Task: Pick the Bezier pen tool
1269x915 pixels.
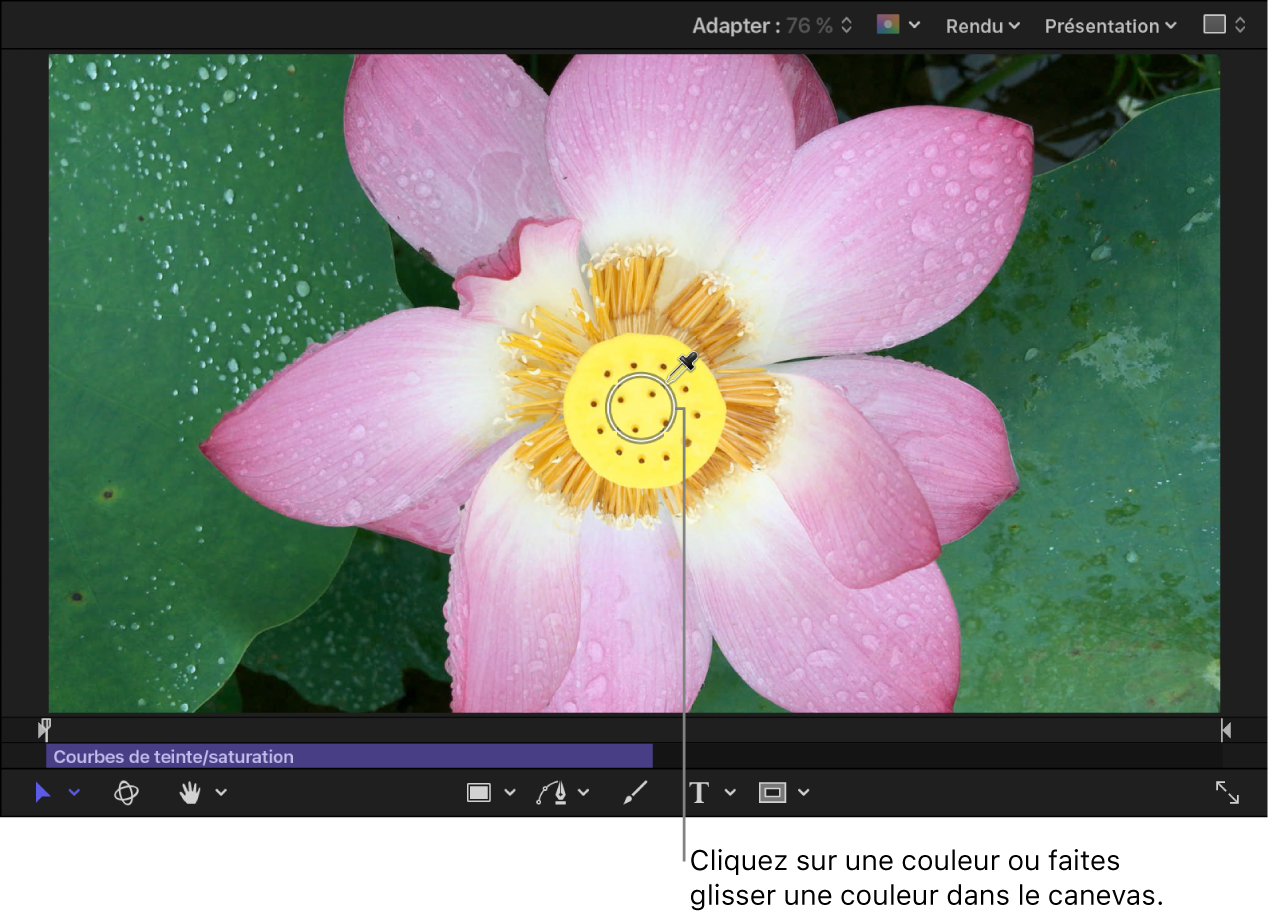Action: click(551, 793)
